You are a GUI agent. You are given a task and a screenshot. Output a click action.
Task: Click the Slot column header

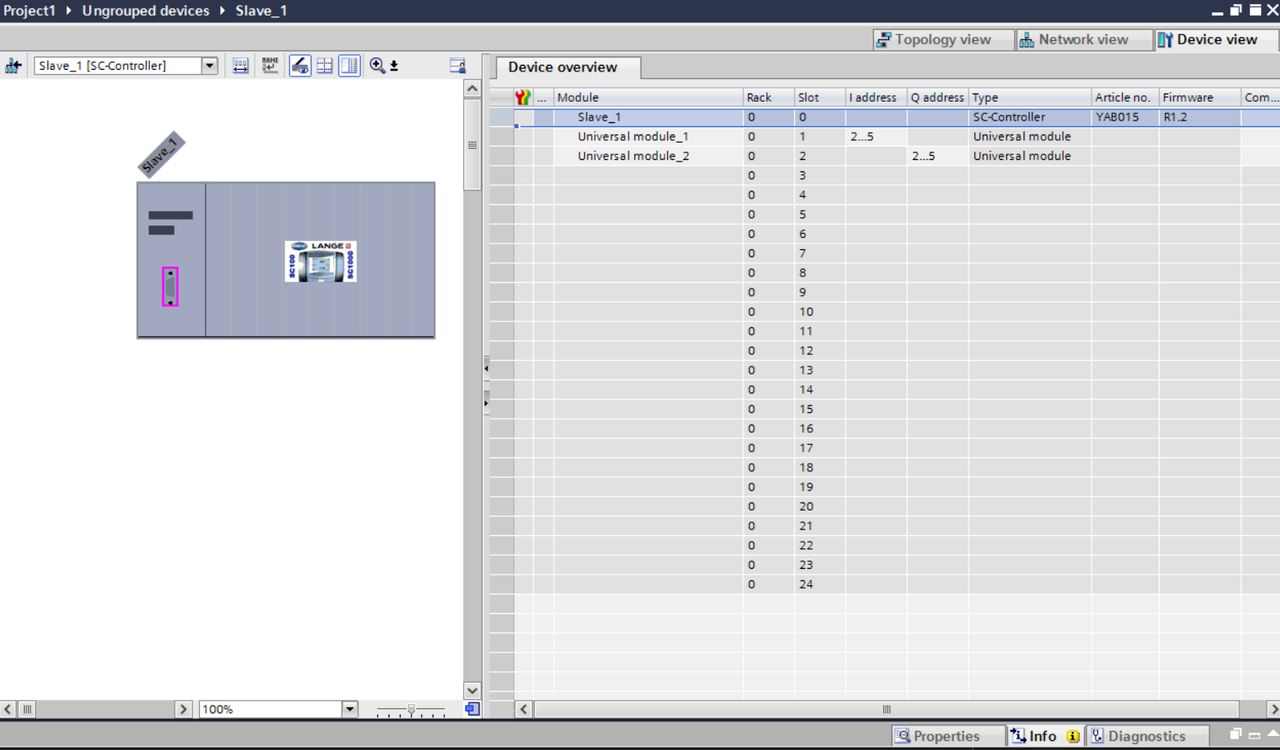tap(819, 98)
